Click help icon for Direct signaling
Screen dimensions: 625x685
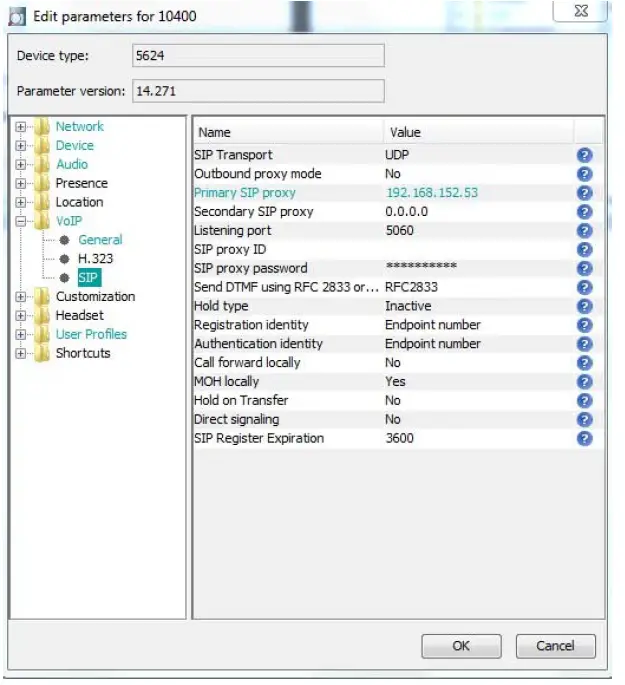[x=585, y=420]
